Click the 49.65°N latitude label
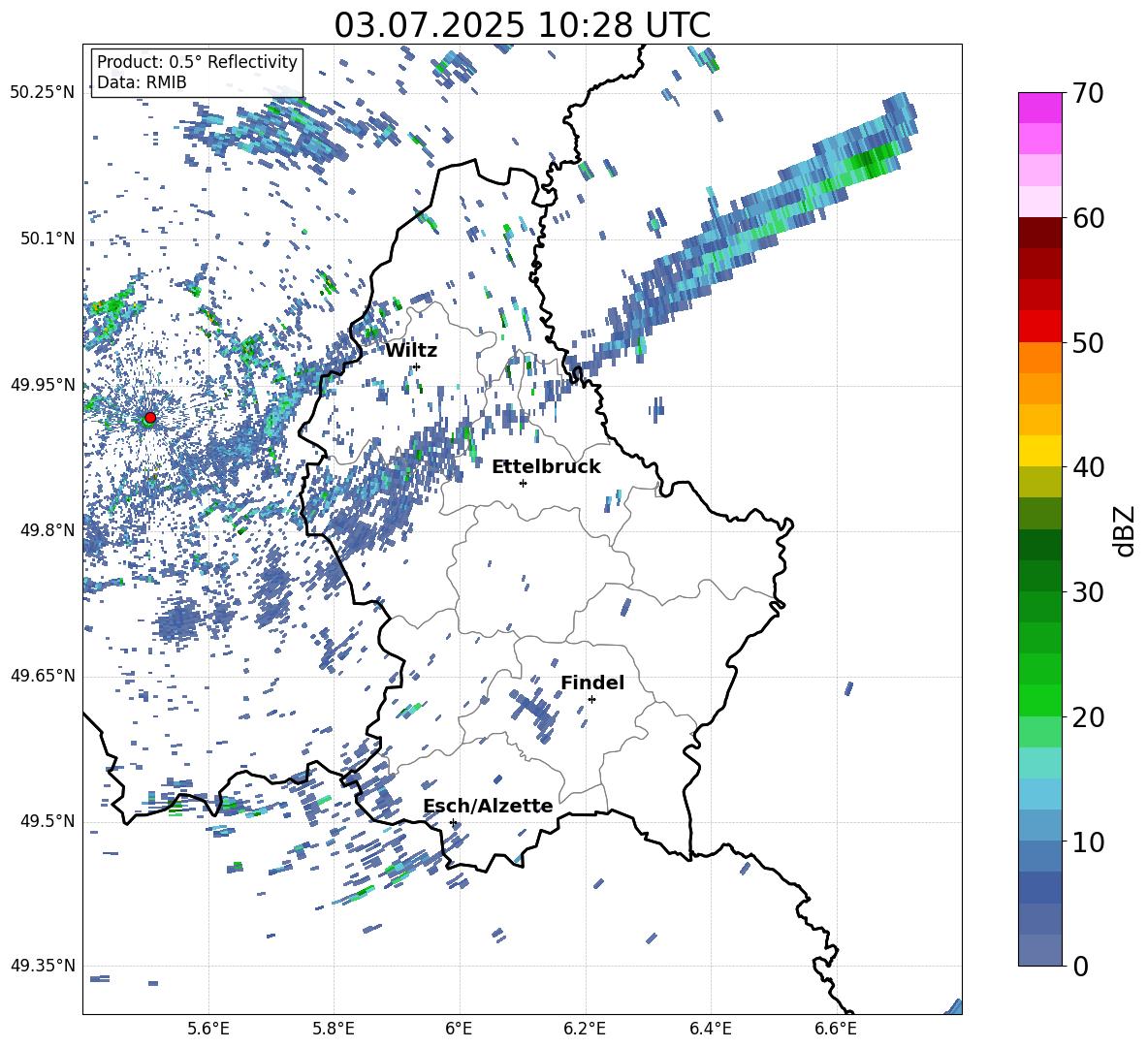The width and height of the screenshot is (1148, 1048). (x=43, y=676)
